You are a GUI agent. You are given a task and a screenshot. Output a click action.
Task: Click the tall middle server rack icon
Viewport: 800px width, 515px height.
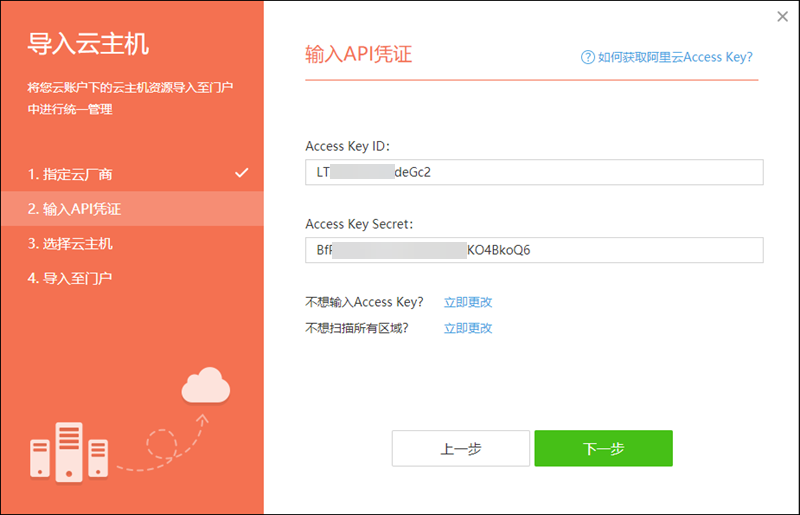point(69,450)
